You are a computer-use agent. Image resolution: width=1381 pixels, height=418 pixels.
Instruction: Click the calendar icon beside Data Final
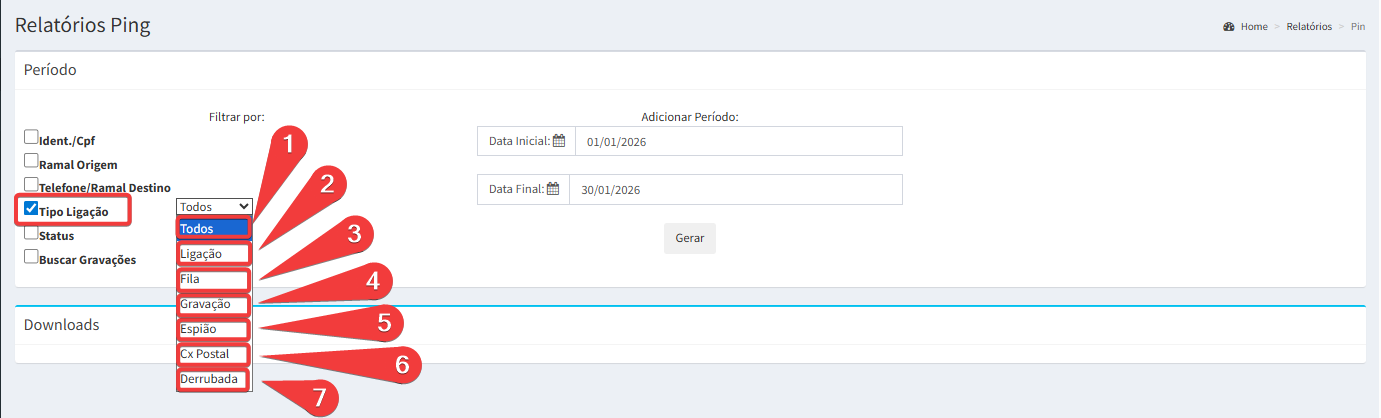click(553, 189)
